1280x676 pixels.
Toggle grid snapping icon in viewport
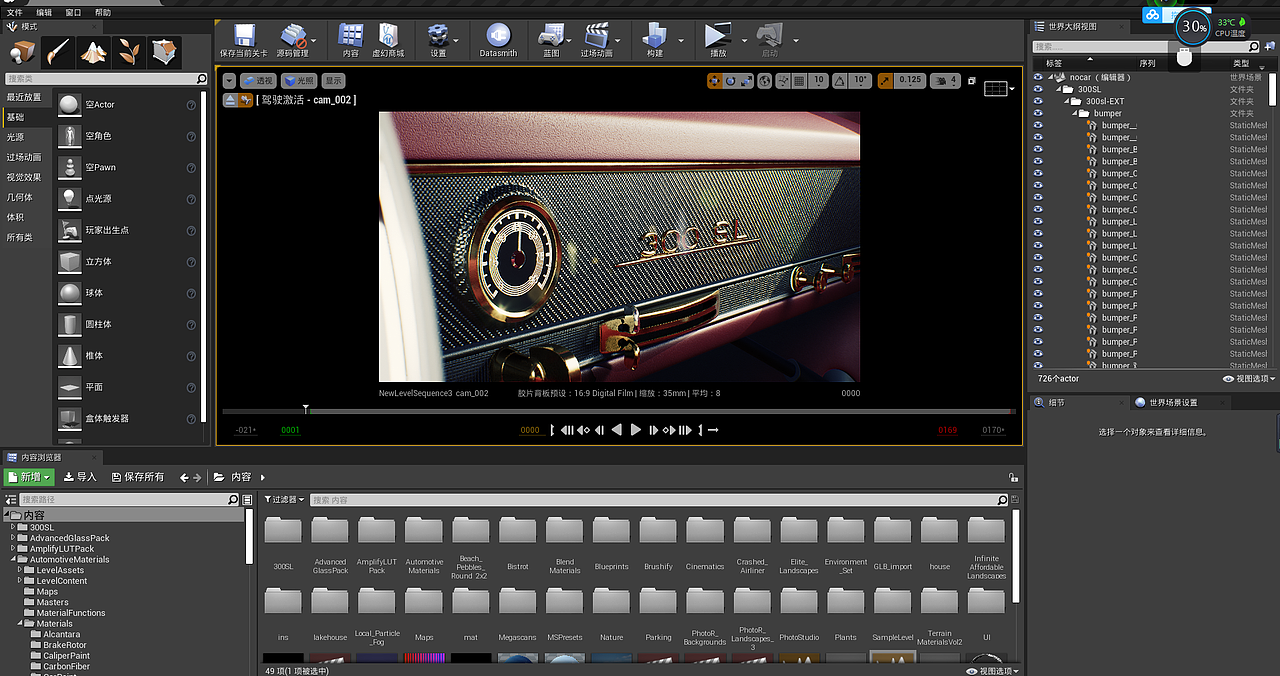coord(797,81)
